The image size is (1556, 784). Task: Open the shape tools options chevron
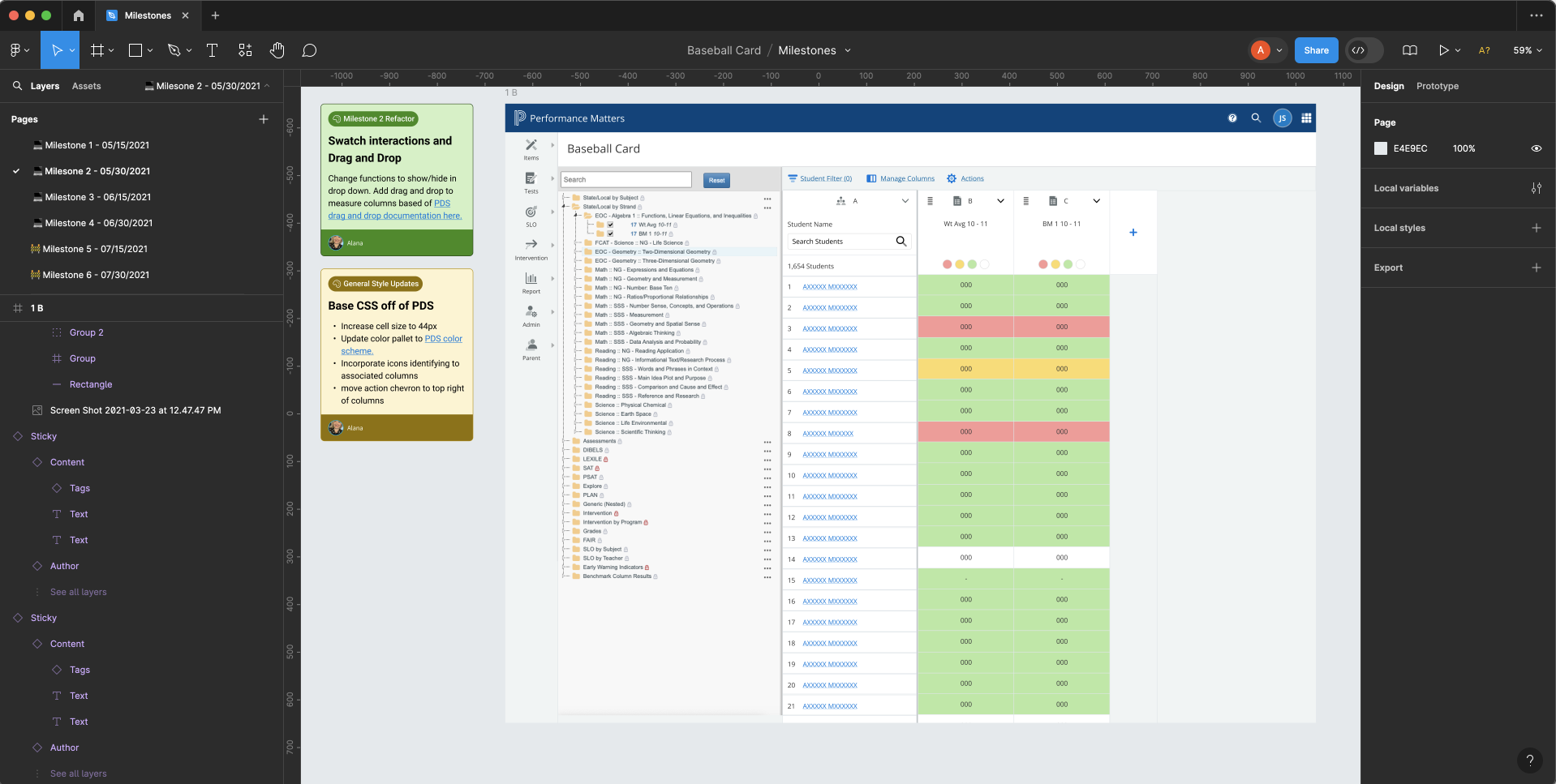[150, 50]
